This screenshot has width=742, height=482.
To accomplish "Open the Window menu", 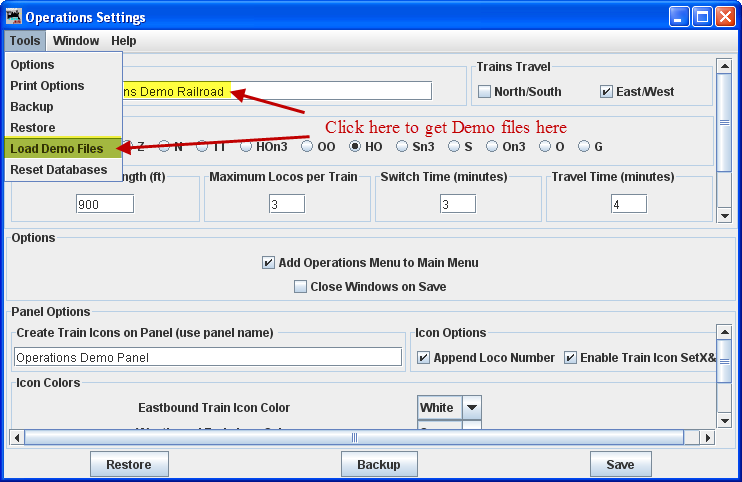I will click(x=76, y=41).
